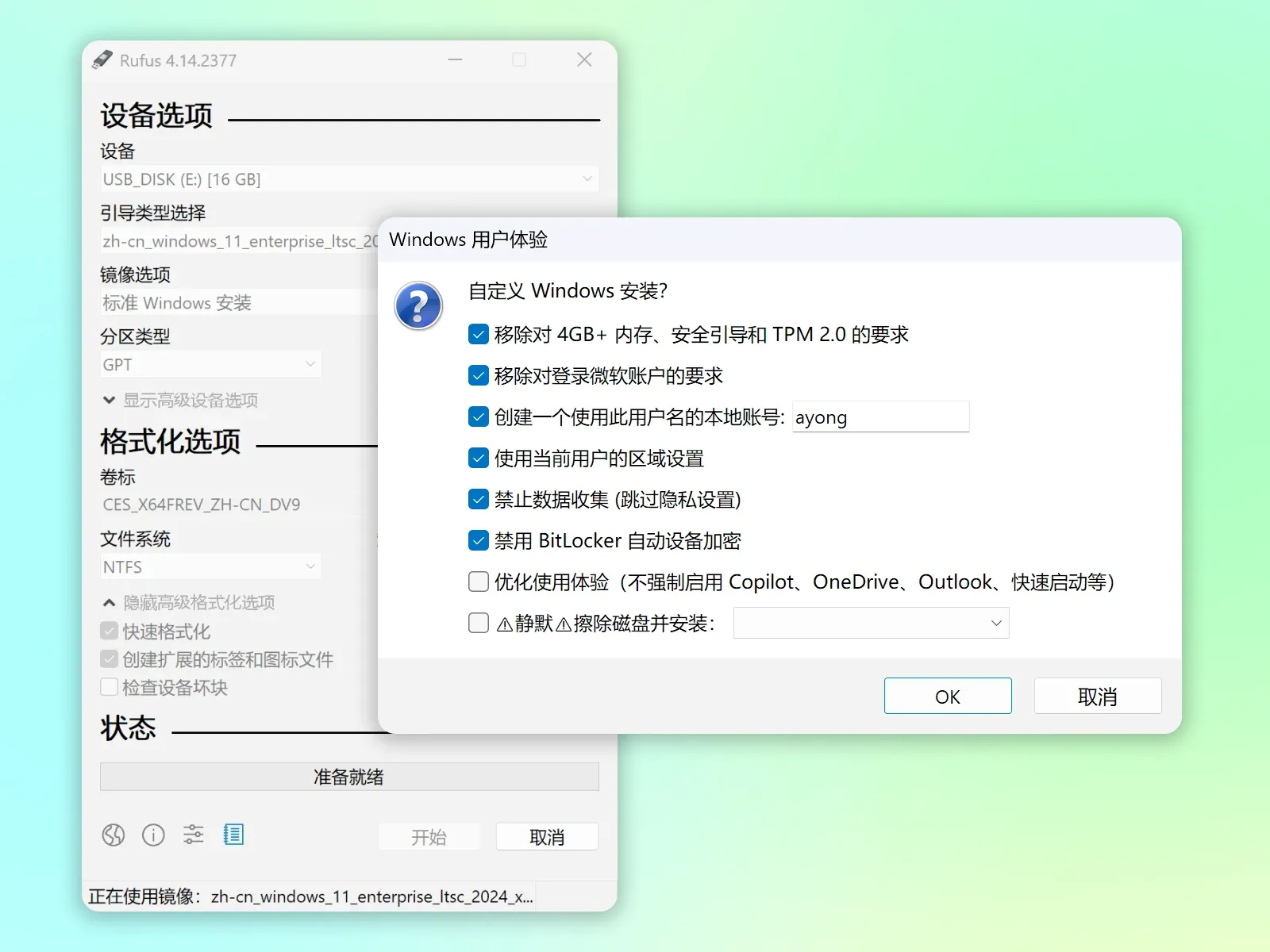Toggle 使用当前用户的区域设置 checkbox
The width and height of the screenshot is (1270, 952).
479,459
